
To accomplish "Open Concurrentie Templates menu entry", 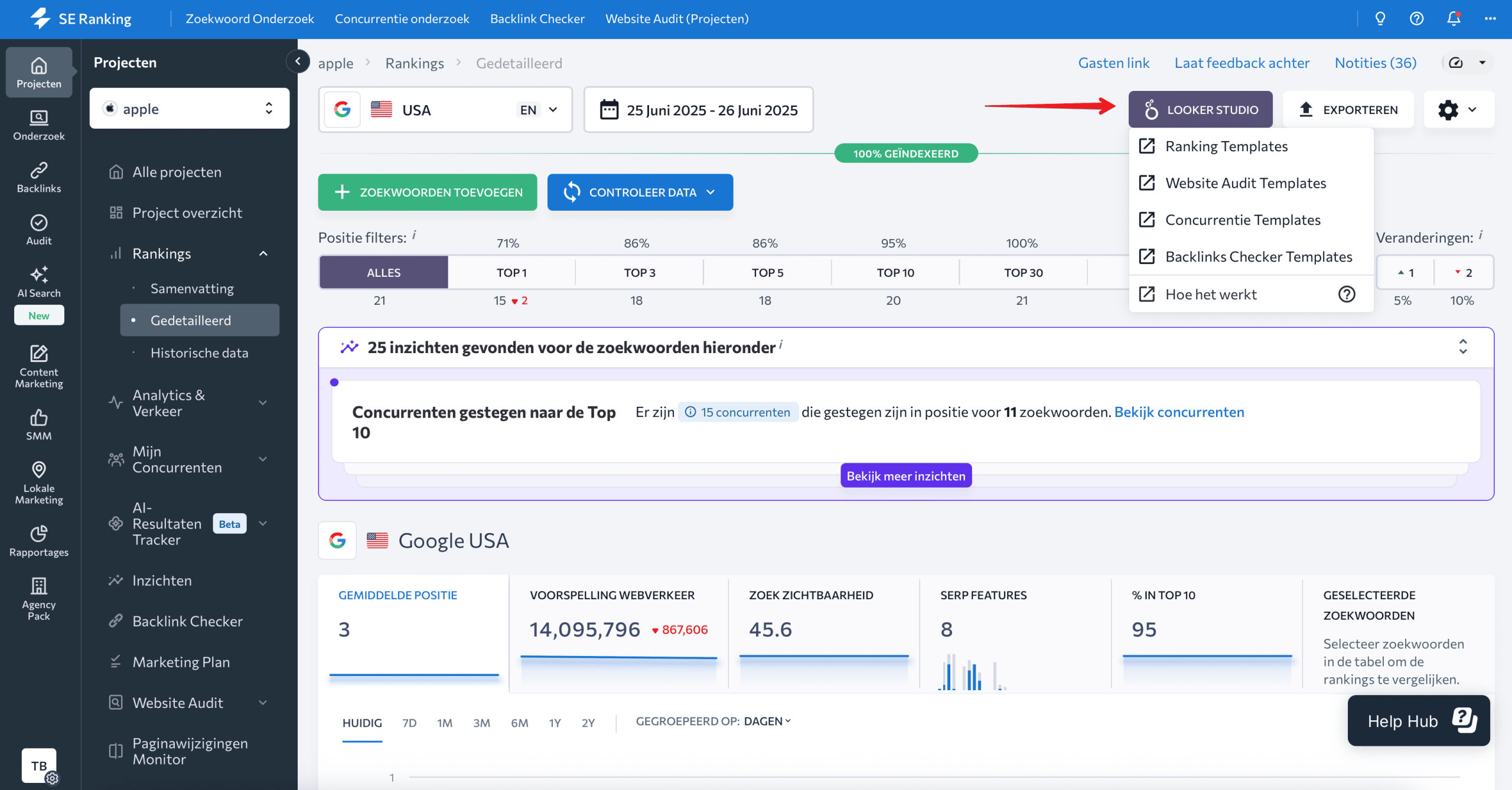I will [1251, 220].
